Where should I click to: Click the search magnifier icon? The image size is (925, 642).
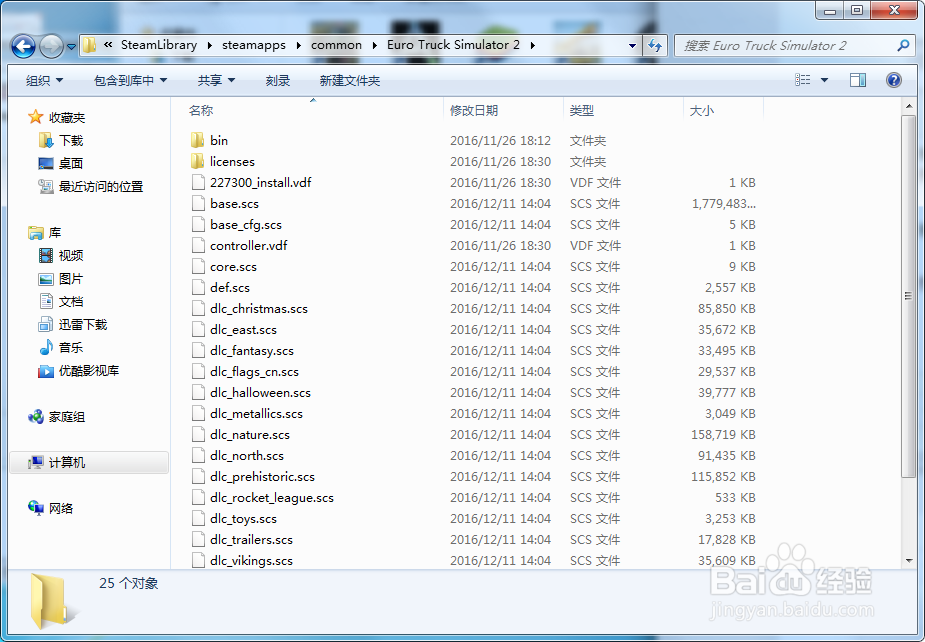coord(903,45)
